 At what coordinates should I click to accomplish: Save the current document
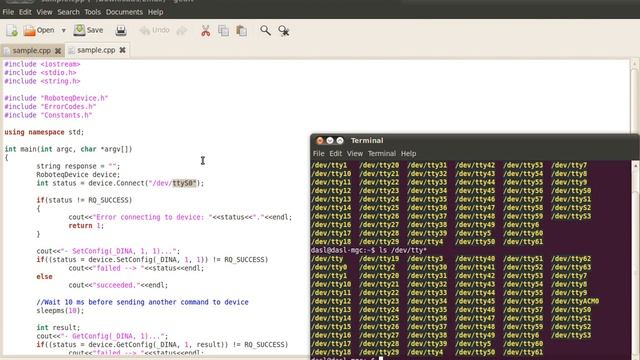pyautogui.click(x=88, y=30)
